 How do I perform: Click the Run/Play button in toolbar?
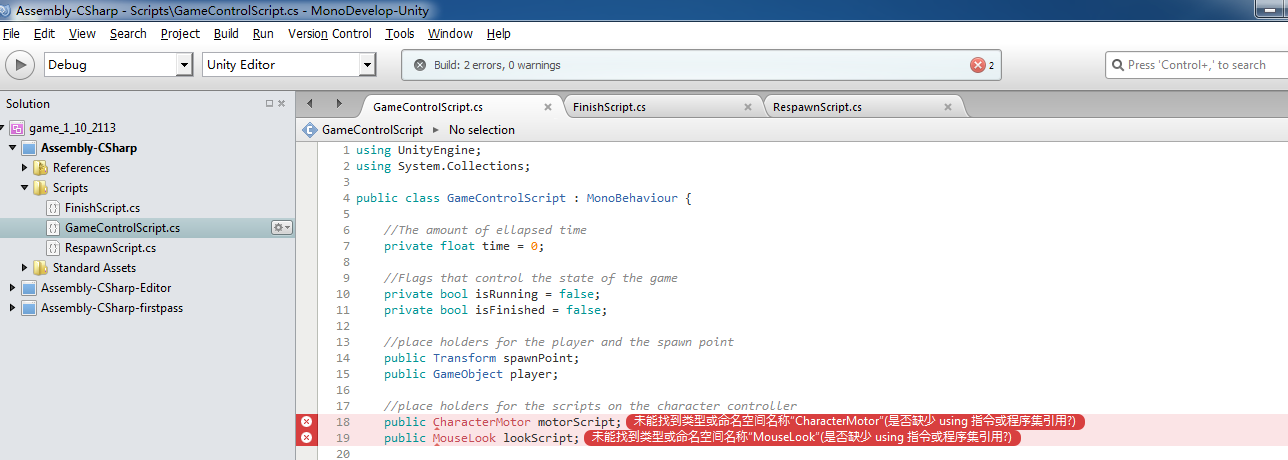20,65
